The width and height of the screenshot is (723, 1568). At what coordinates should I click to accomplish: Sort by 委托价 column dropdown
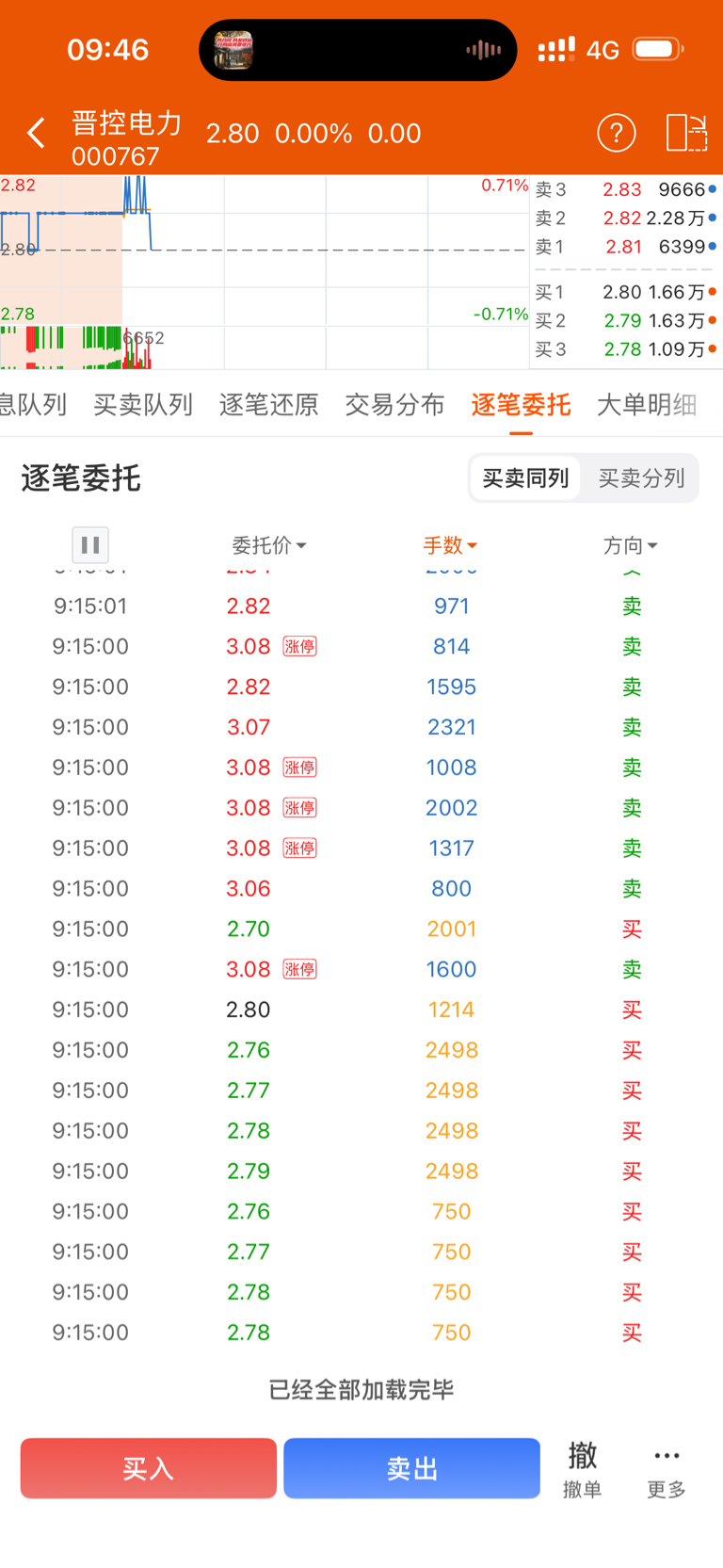269,545
